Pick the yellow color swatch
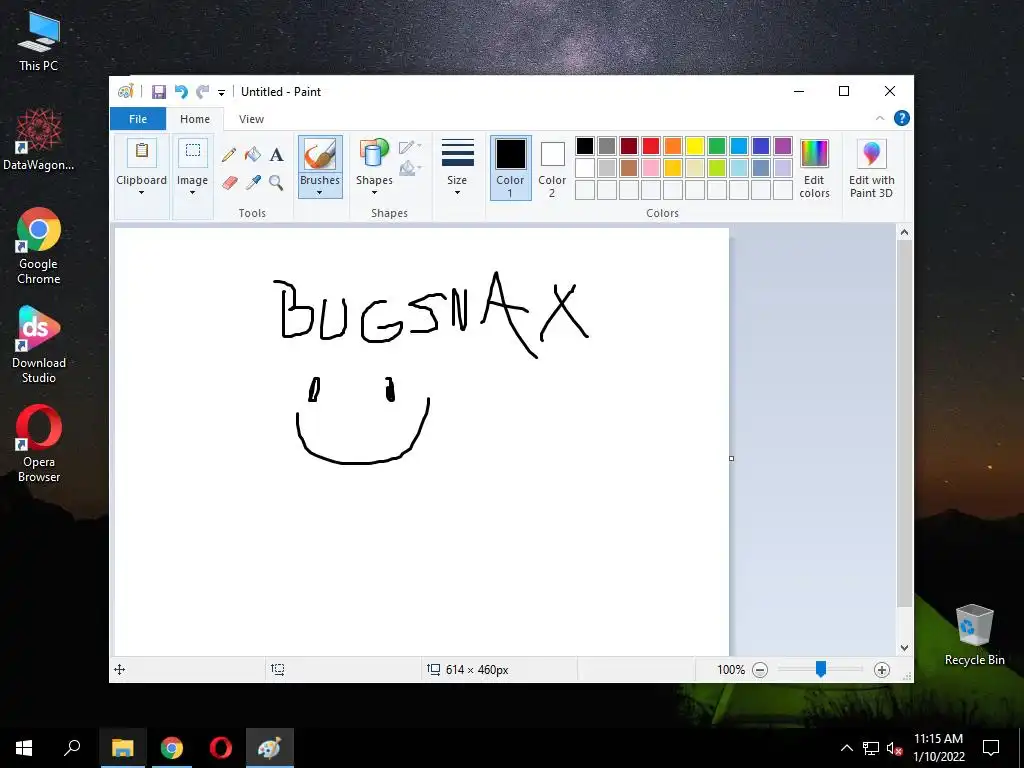 click(x=695, y=146)
